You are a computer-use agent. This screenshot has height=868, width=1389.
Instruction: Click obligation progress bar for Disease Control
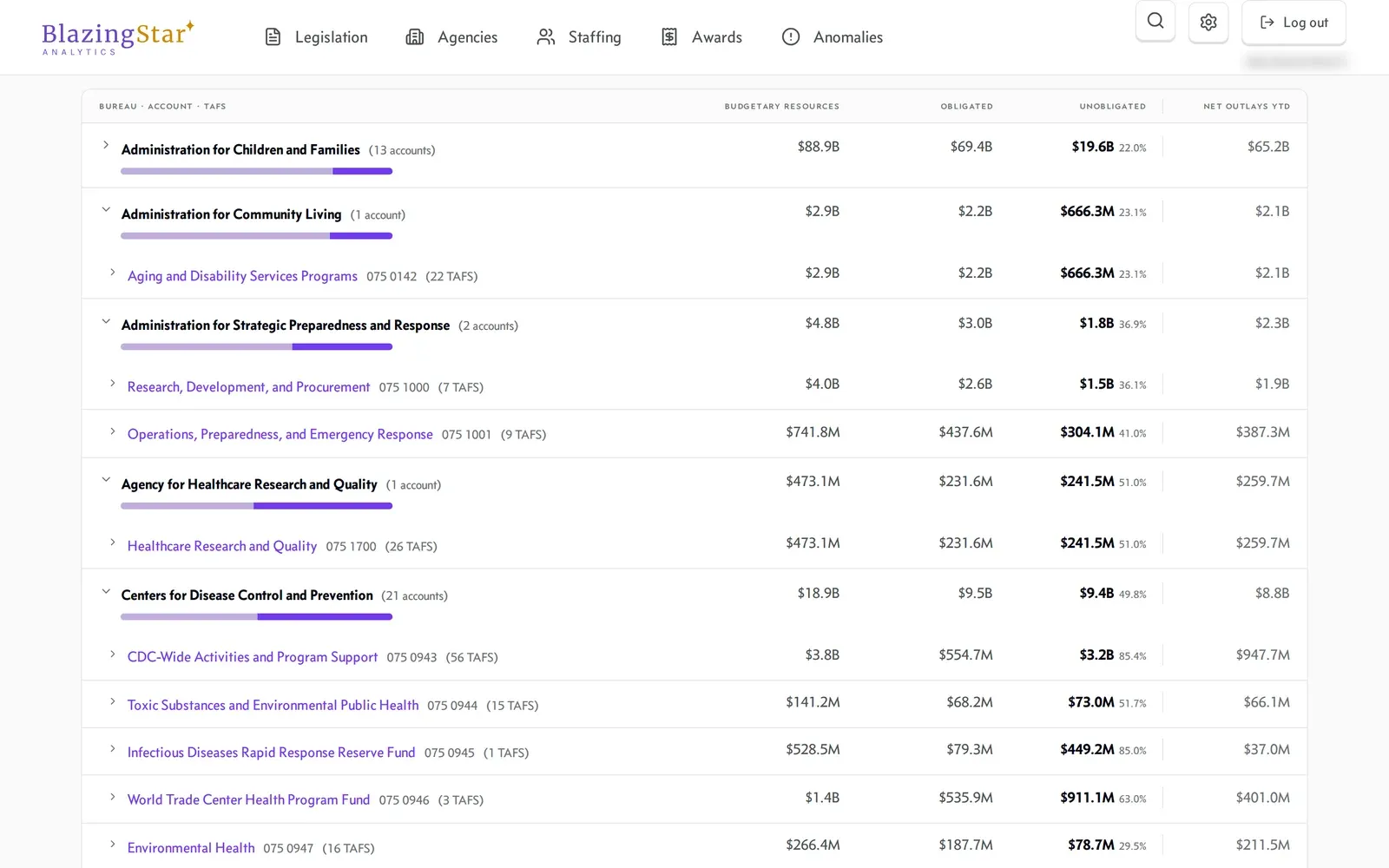coord(256,617)
